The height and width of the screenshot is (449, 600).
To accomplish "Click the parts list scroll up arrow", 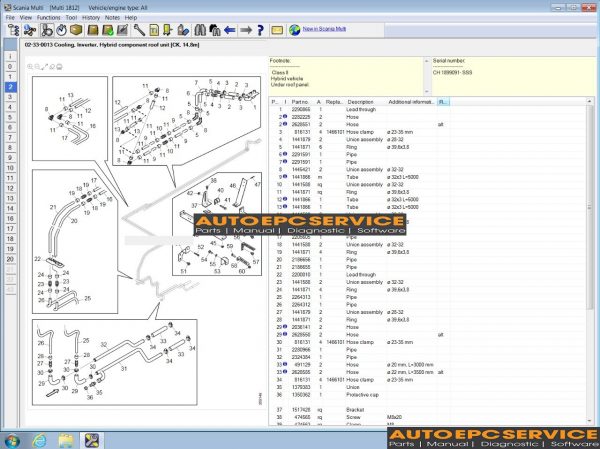I will point(589,102).
